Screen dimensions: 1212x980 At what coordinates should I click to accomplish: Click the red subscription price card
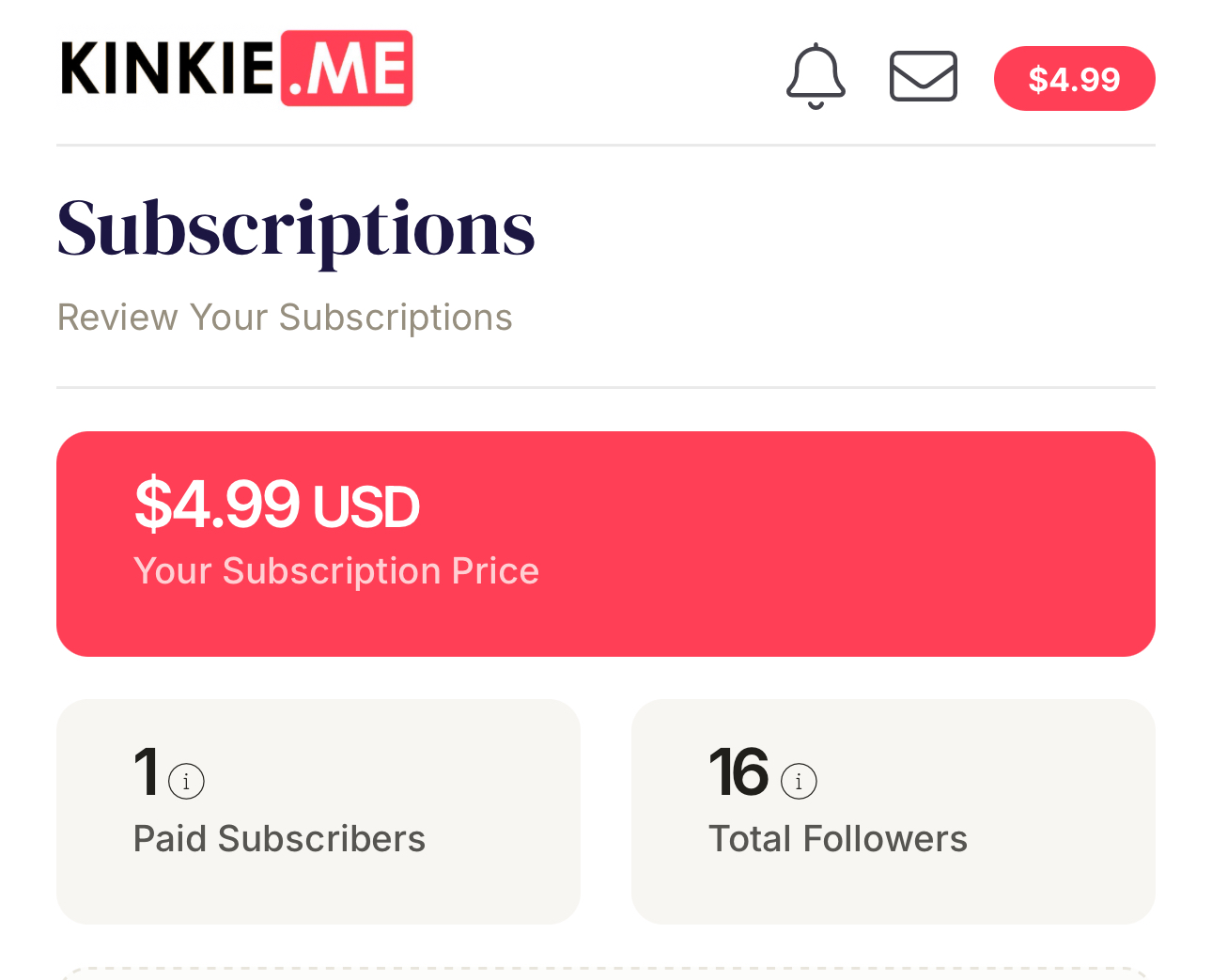(x=606, y=544)
